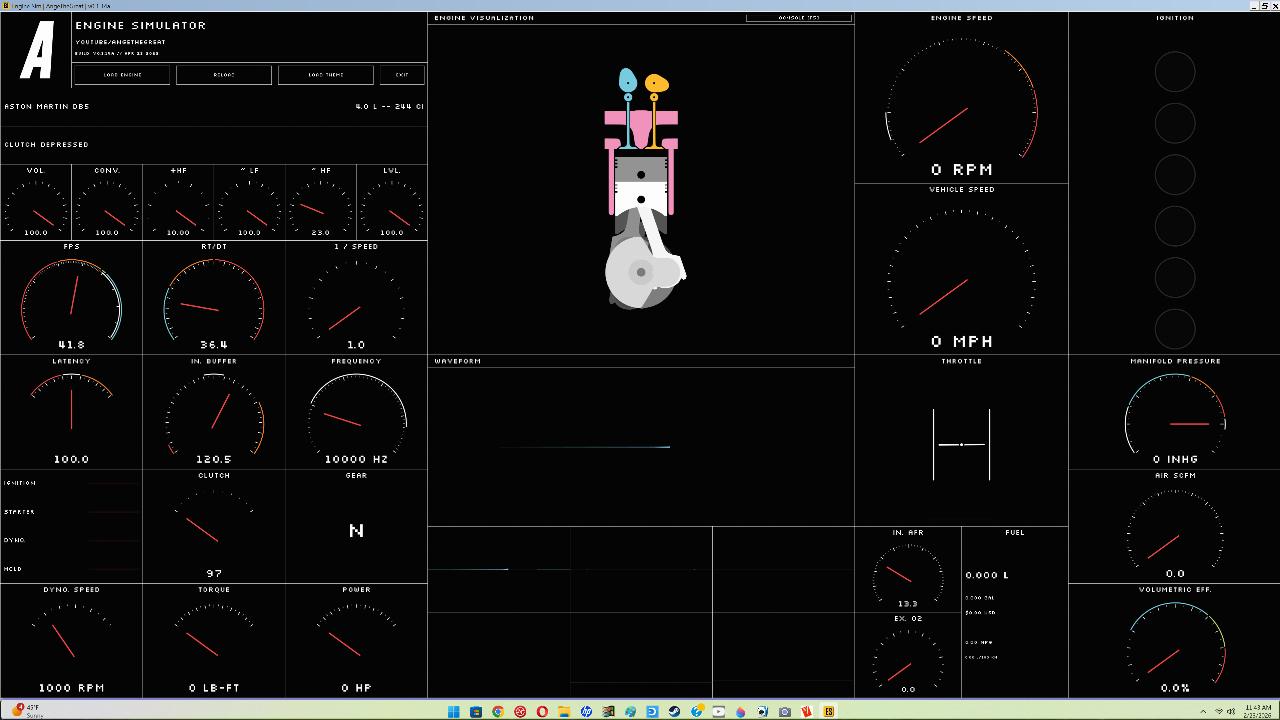Click the Dyno Speed gauge
Viewport: 1280px width, 720px height.
(x=71, y=640)
